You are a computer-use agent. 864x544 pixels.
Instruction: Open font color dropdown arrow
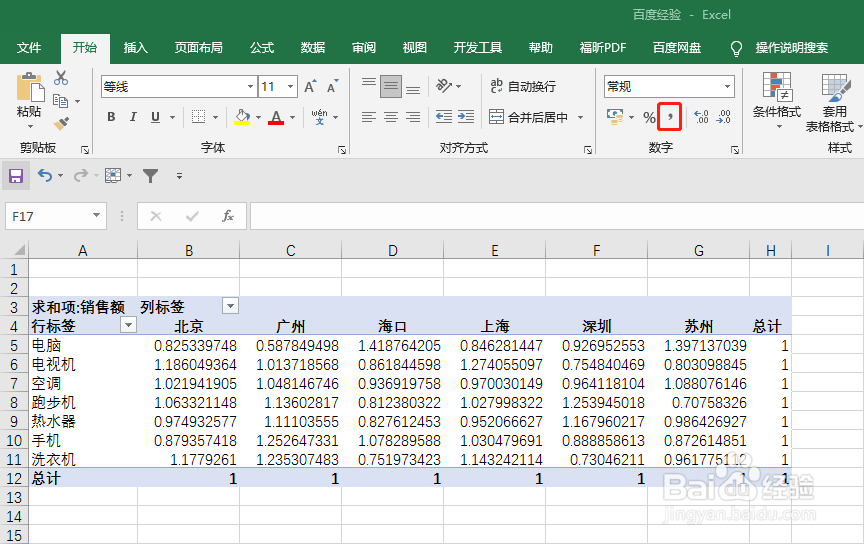point(292,117)
